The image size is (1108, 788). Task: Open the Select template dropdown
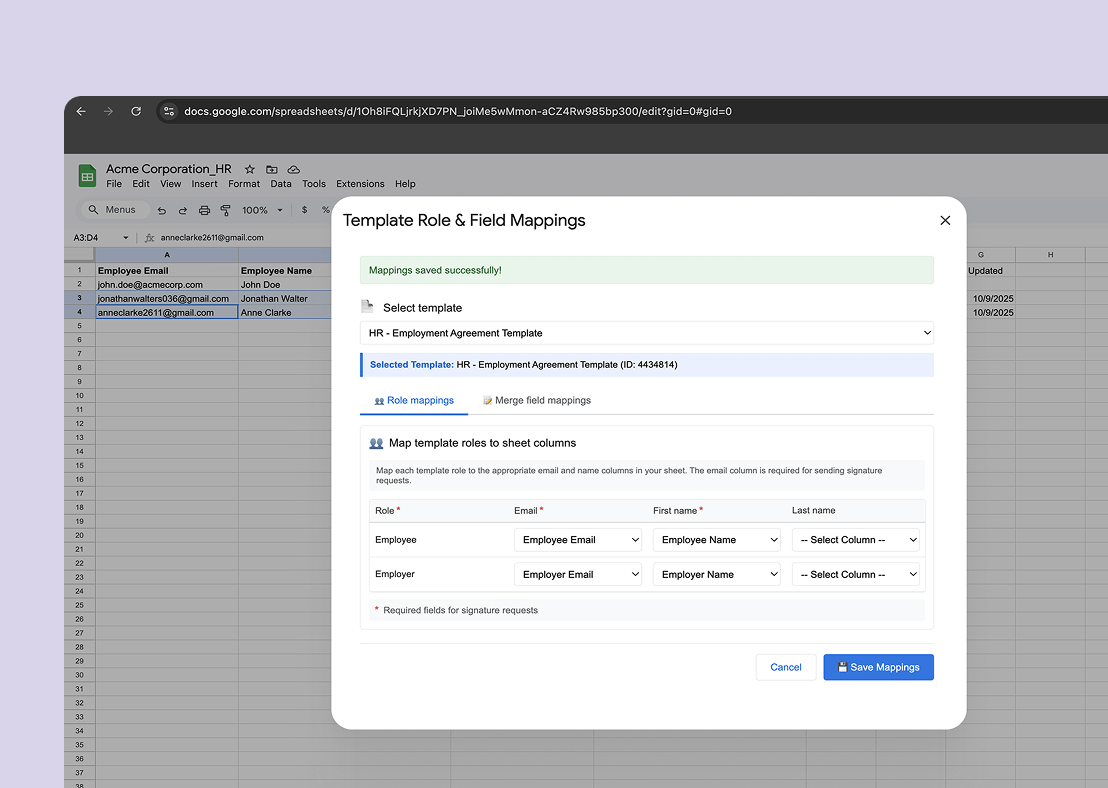pyautogui.click(x=646, y=333)
